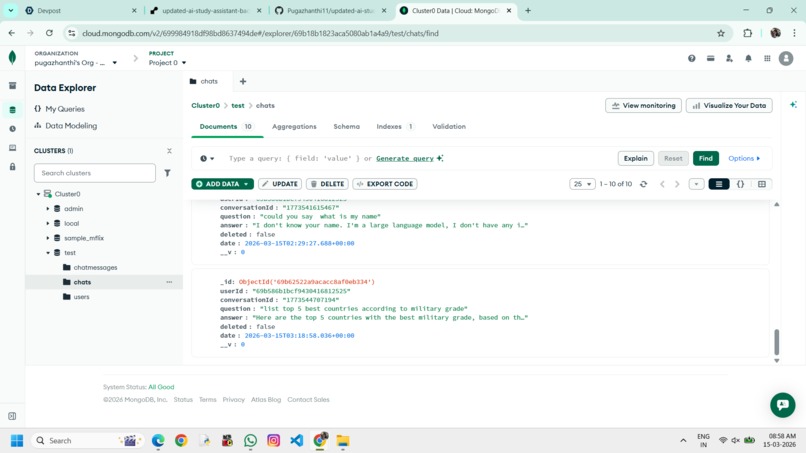This screenshot has height=453, width=806.
Task: Collapse the test database
Action: [48, 253]
